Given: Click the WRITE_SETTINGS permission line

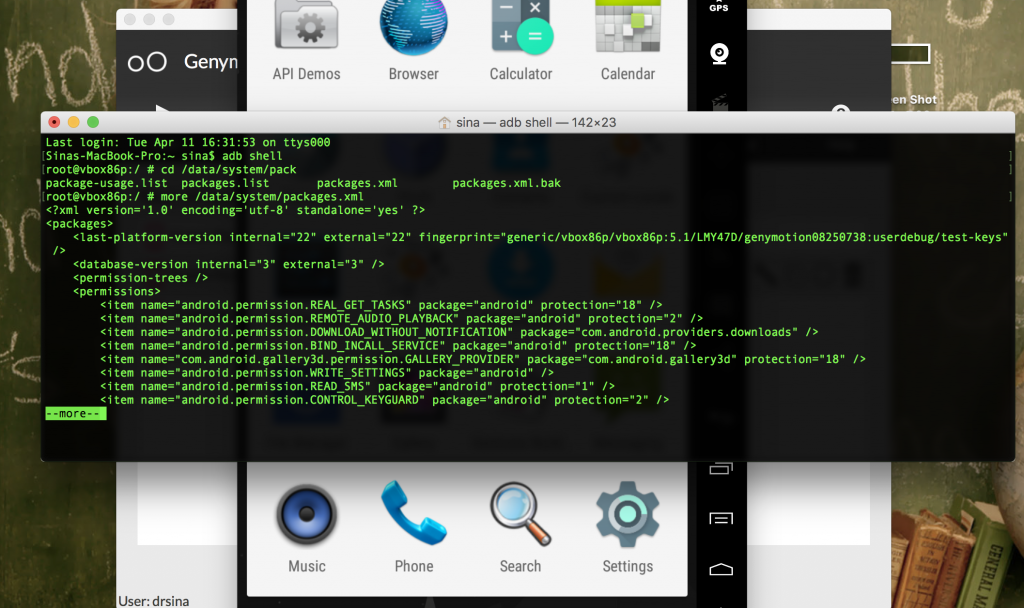Looking at the screenshot, I should click(x=327, y=372).
